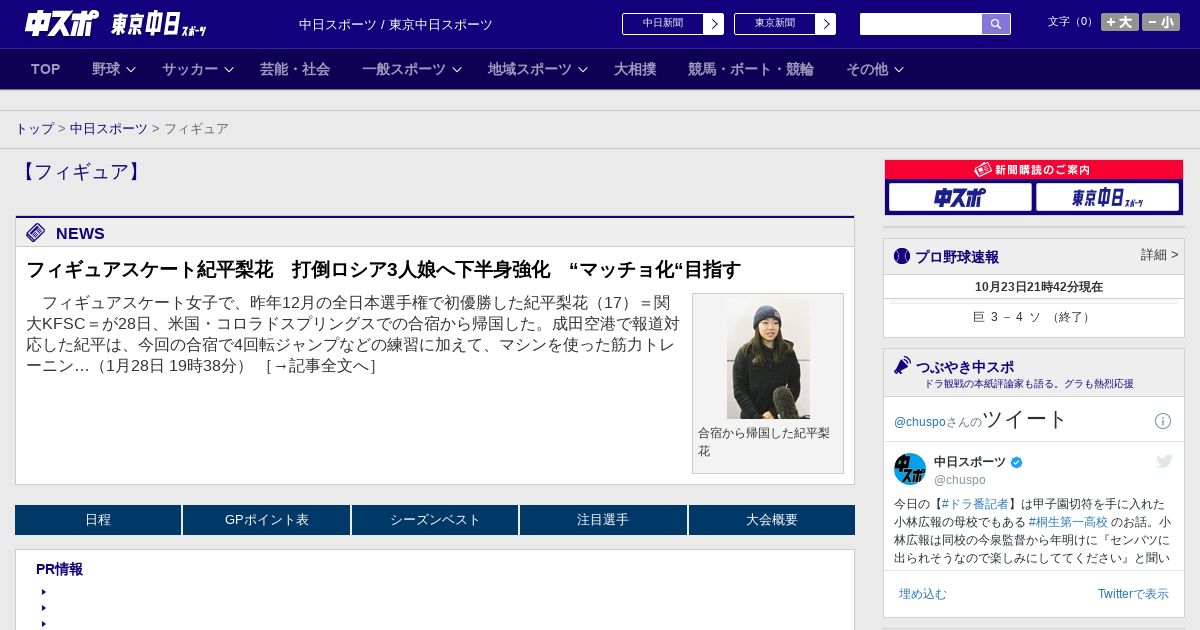Open 競馬・ボート・競輪 menu item
This screenshot has height=630, width=1200.
(751, 69)
